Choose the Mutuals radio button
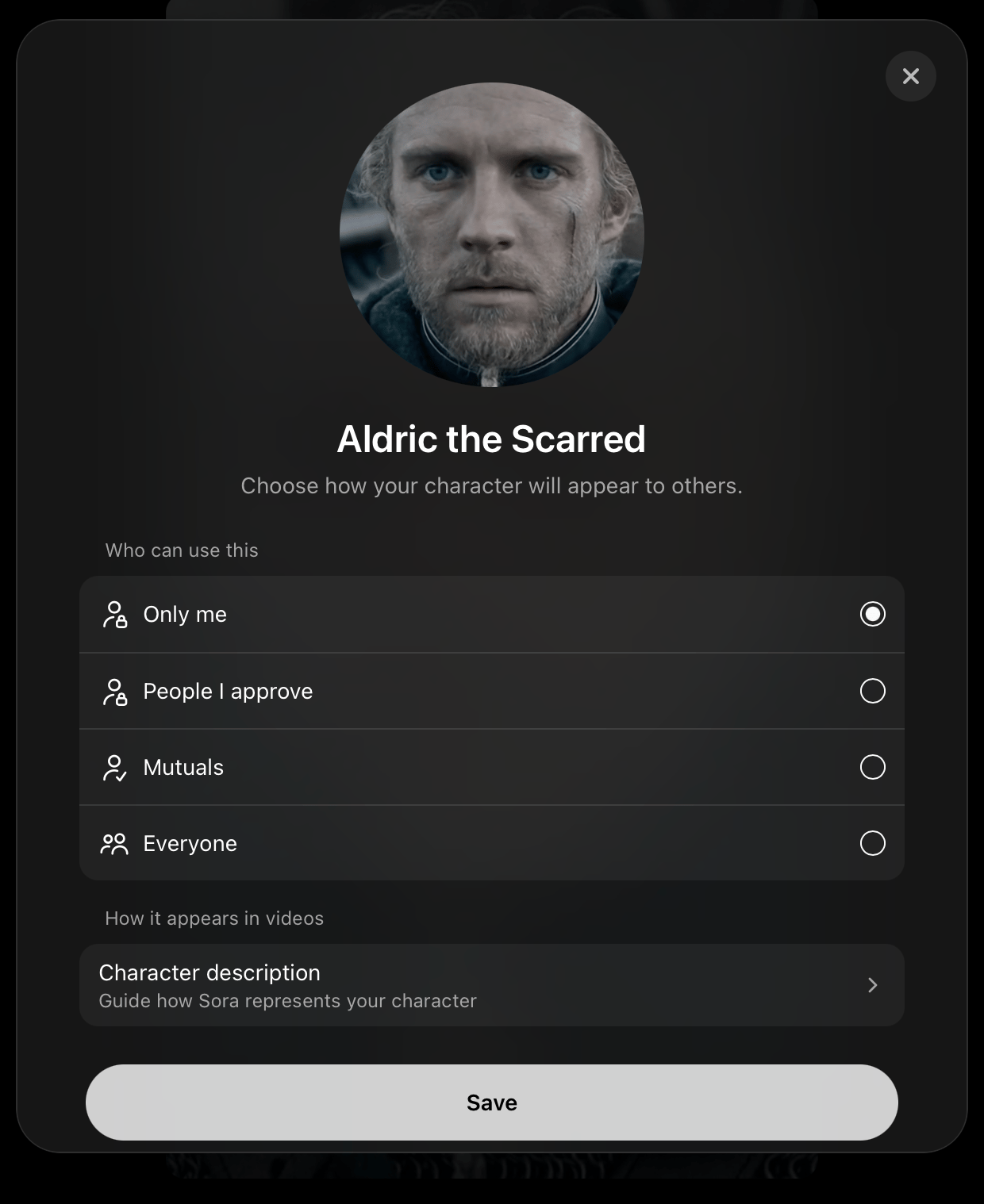The image size is (984, 1204). coord(873,767)
